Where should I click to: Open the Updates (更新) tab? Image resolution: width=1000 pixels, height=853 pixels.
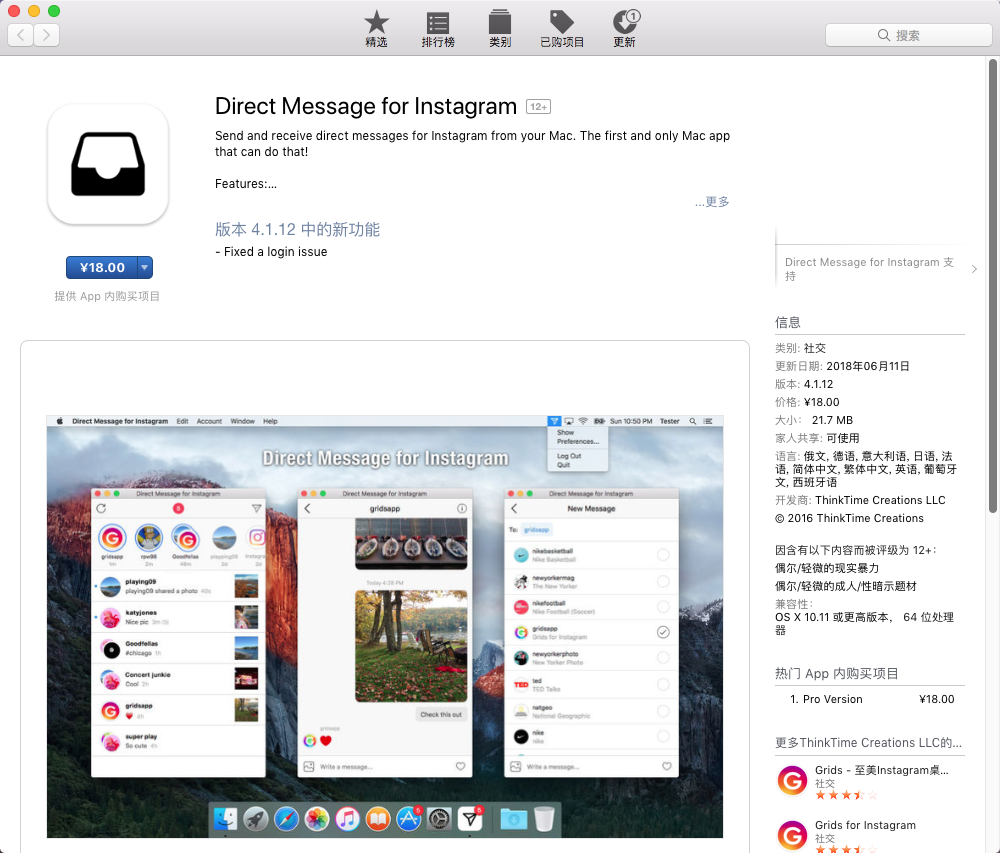click(x=624, y=29)
